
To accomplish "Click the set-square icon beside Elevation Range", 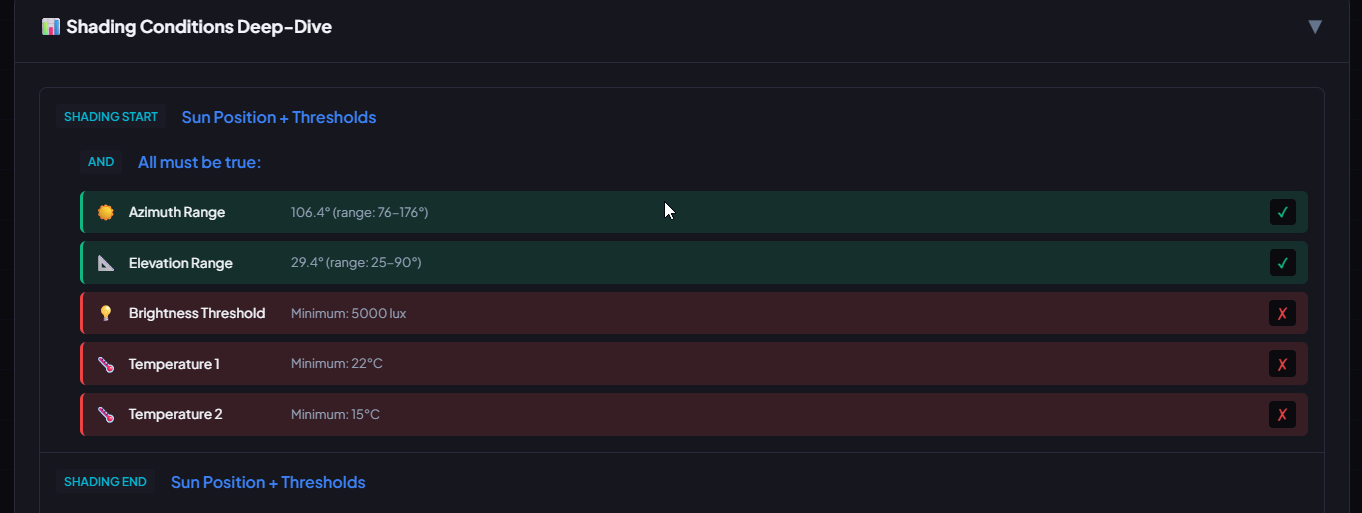I will click(106, 263).
